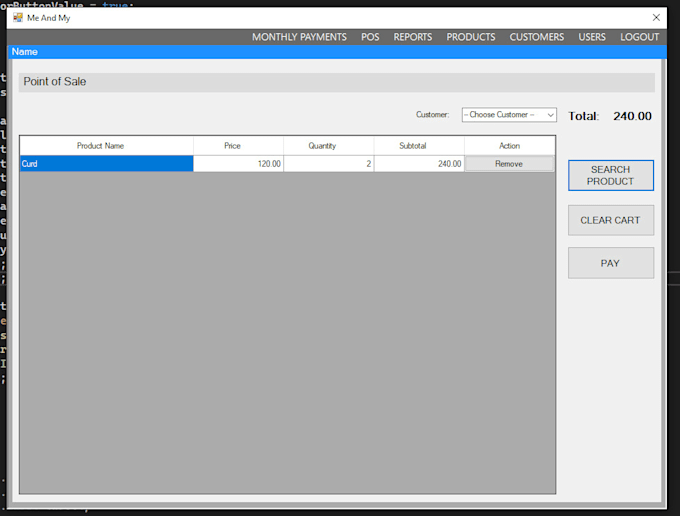Remove the Curd item from cart
The height and width of the screenshot is (516, 680).
pos(509,164)
